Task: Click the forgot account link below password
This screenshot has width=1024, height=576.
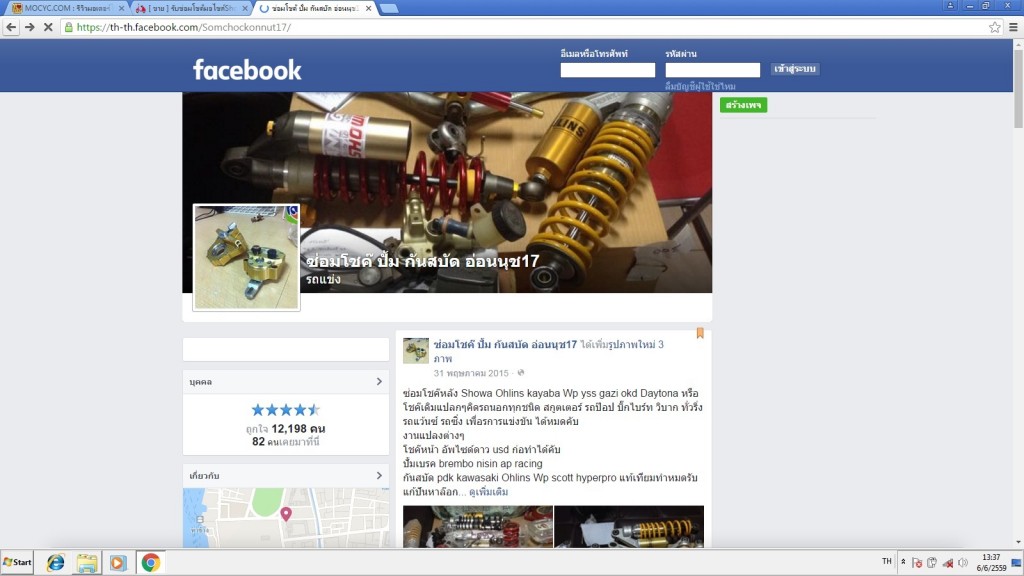Action: 700,86
